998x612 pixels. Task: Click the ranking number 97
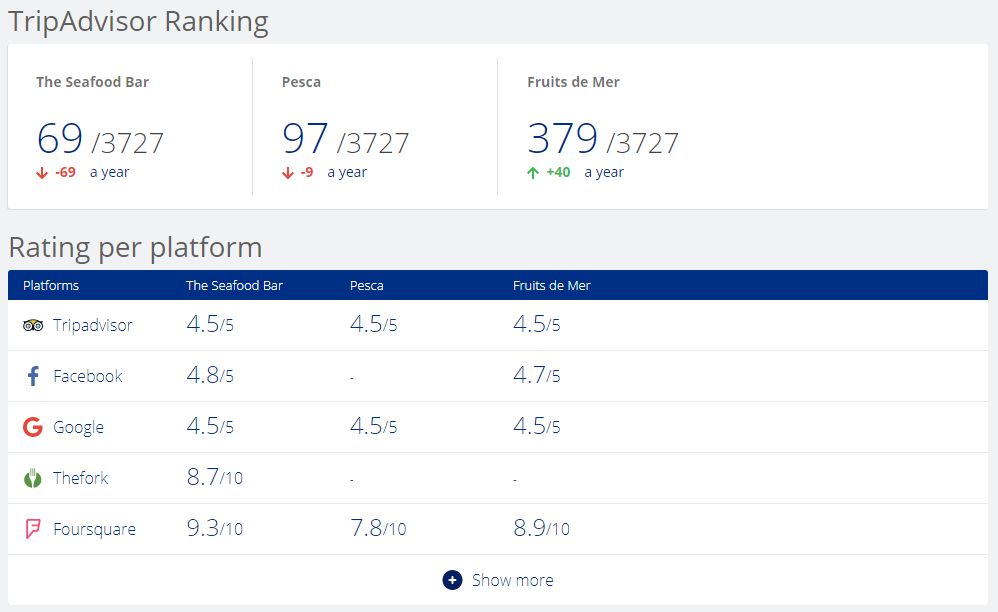[306, 138]
